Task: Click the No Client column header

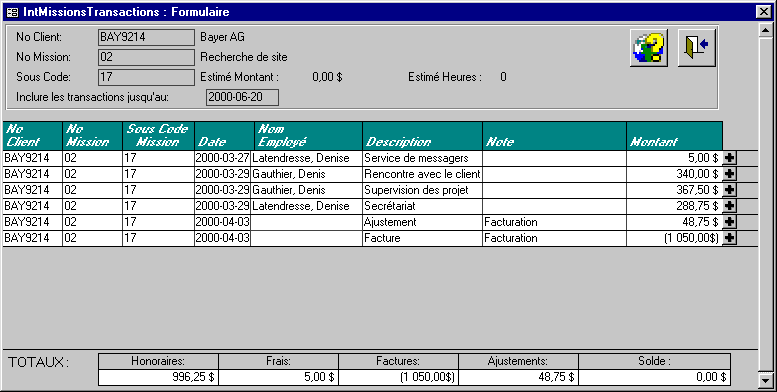Action: 33,136
